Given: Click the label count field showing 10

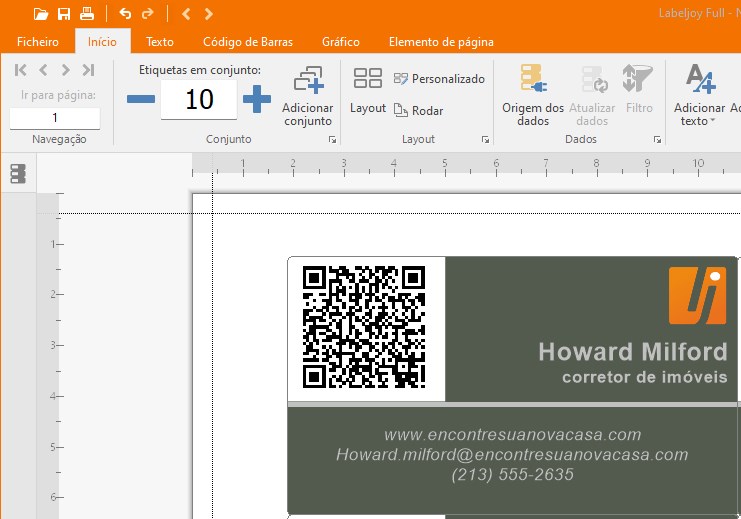Looking at the screenshot, I should (199, 99).
